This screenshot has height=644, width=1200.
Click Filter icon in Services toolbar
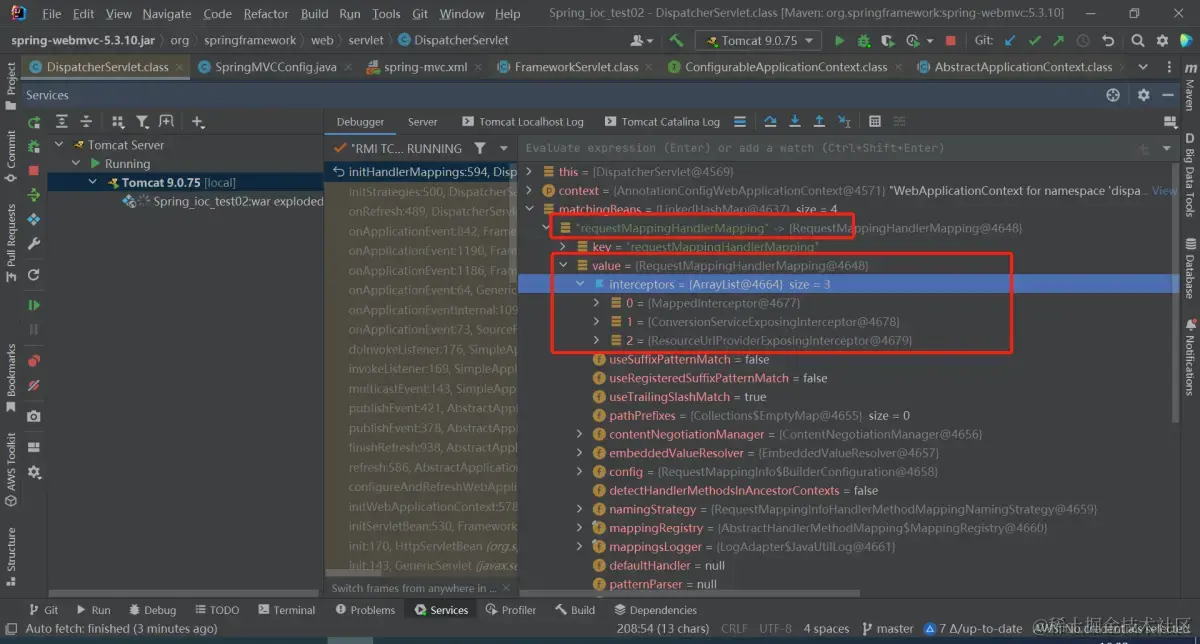142,122
